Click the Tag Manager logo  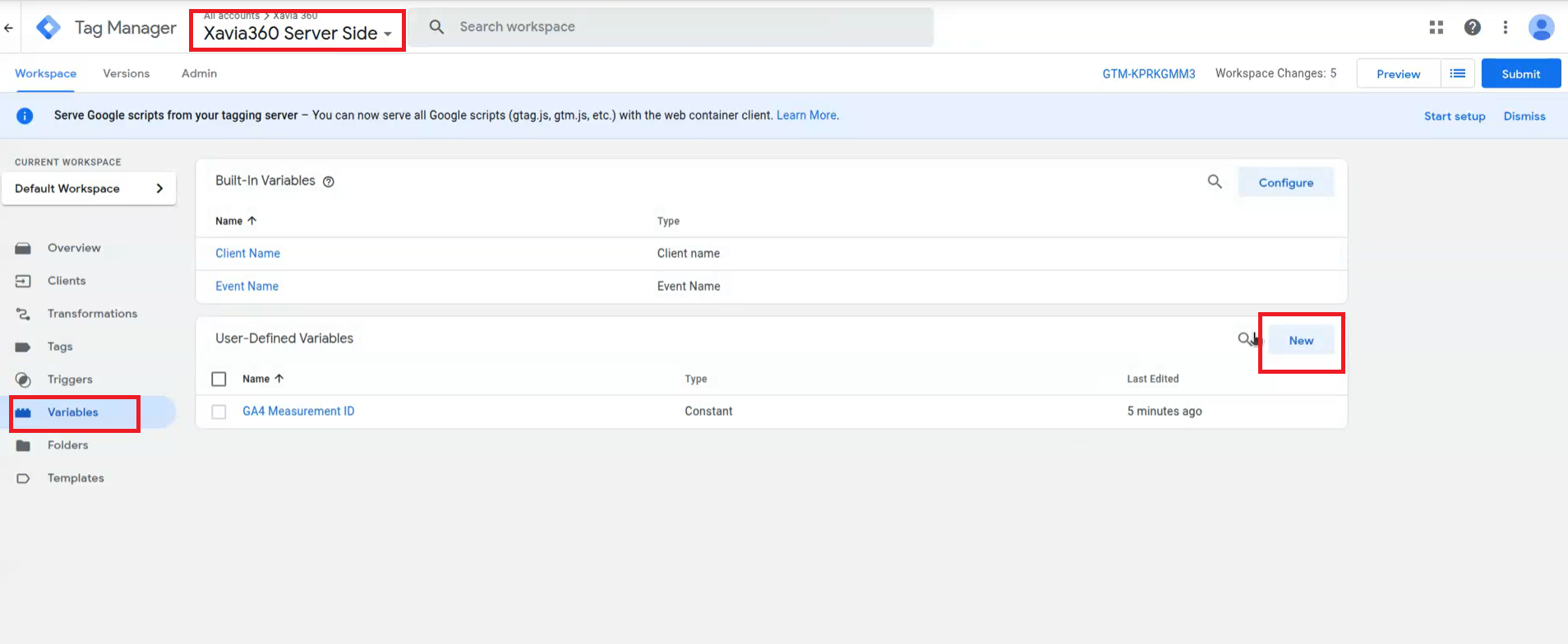tap(48, 28)
